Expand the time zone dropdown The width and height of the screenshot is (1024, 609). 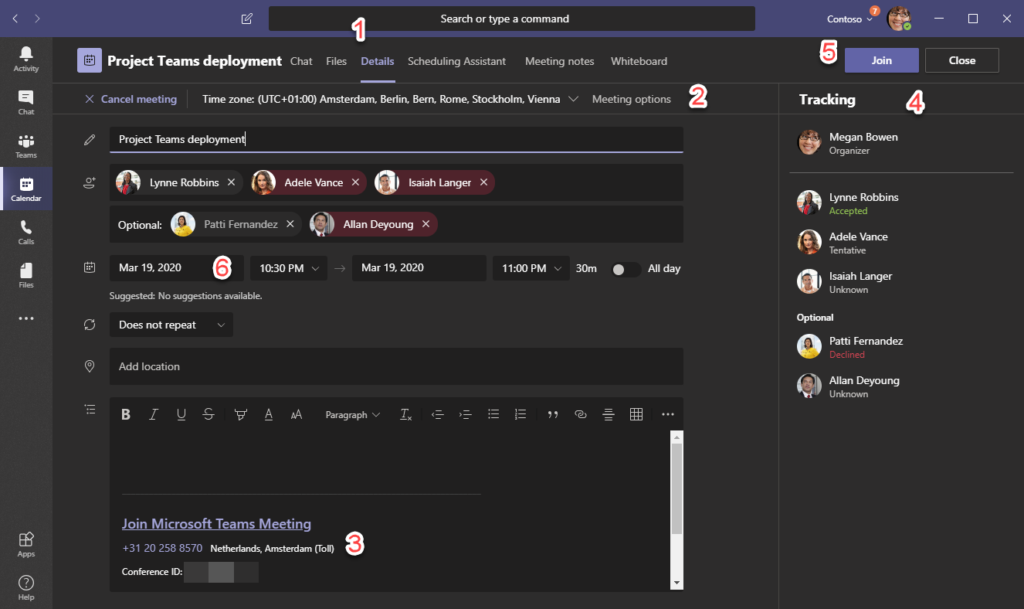tap(573, 99)
